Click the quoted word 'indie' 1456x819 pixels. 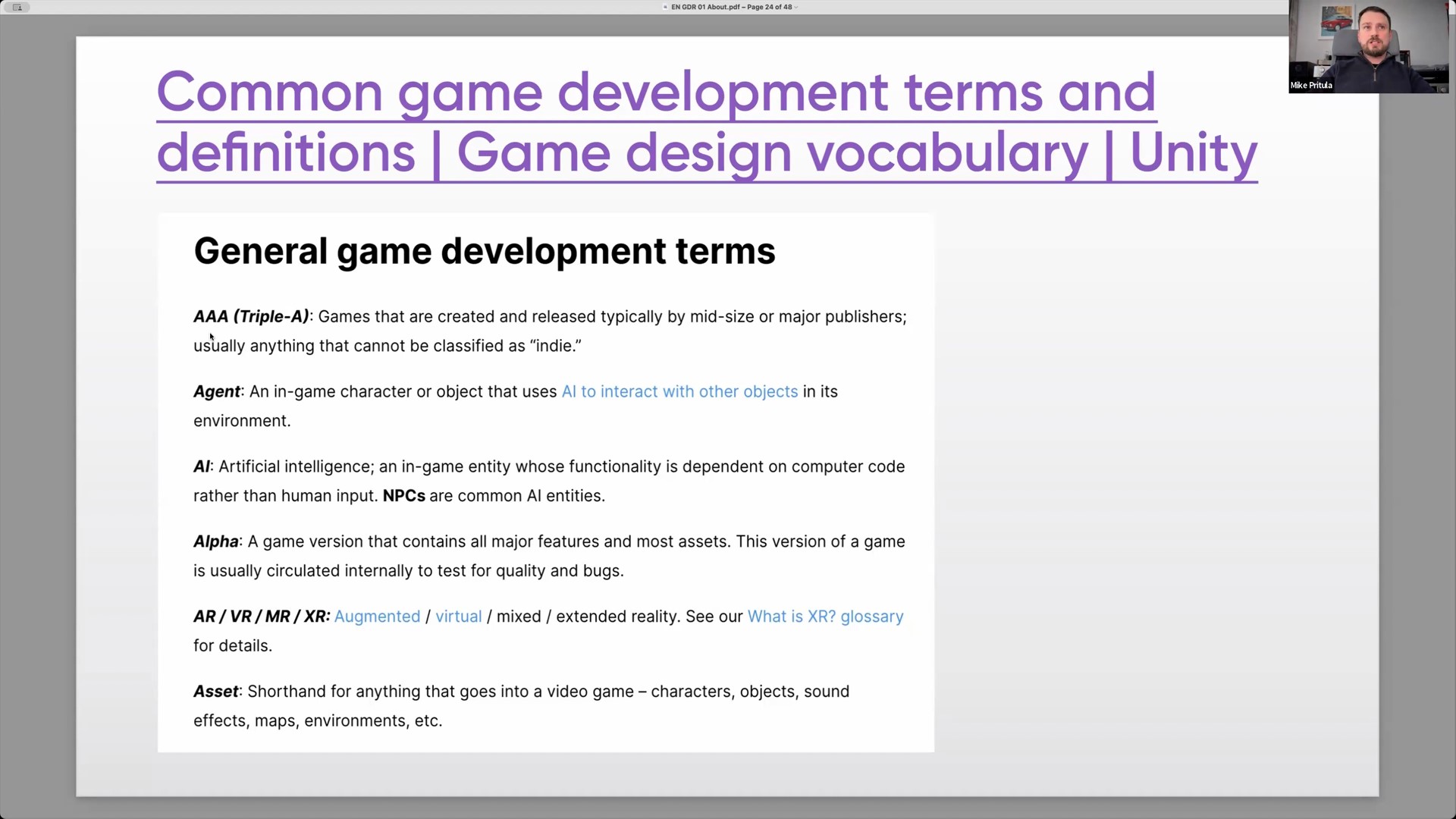(554, 346)
